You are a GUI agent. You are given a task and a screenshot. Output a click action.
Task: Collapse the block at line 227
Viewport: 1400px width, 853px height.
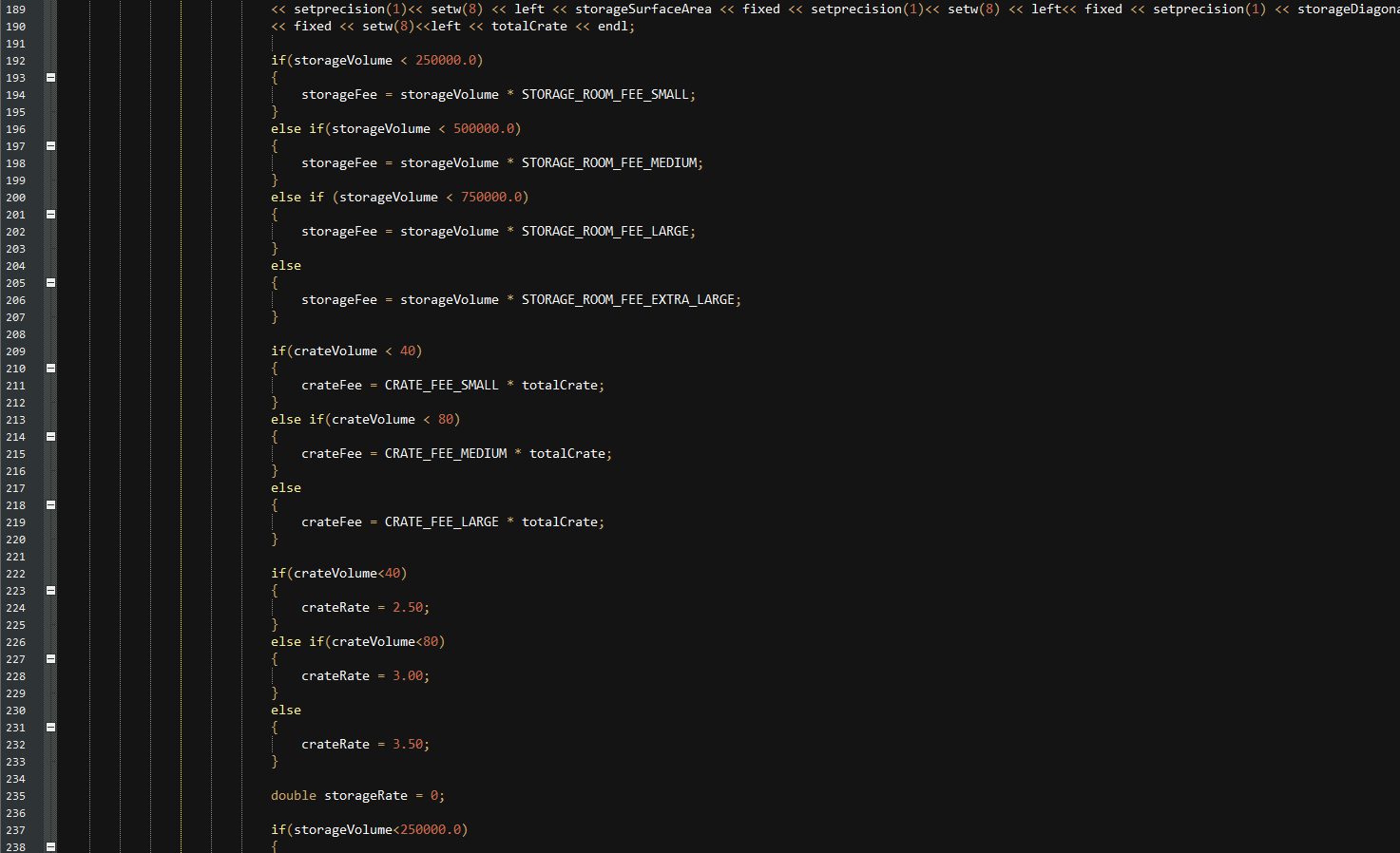(50, 658)
